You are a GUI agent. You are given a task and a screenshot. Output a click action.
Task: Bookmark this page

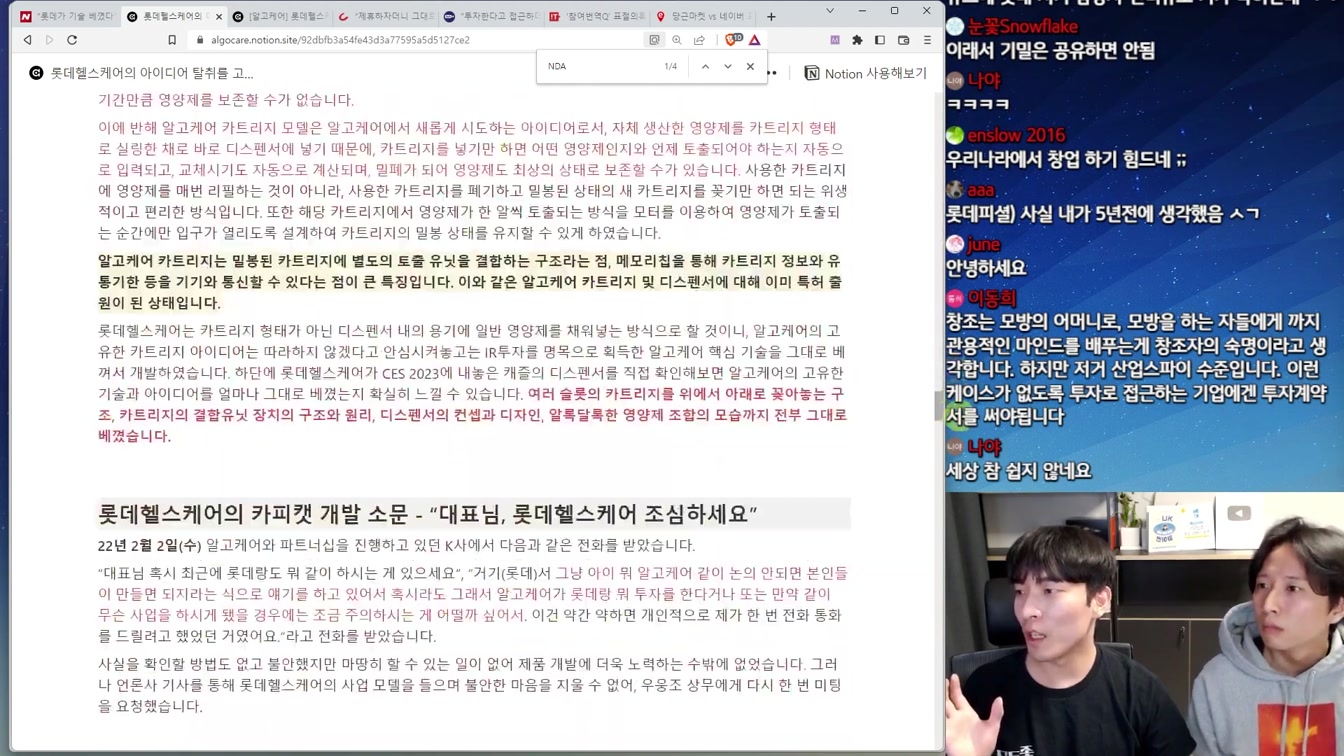coord(172,40)
